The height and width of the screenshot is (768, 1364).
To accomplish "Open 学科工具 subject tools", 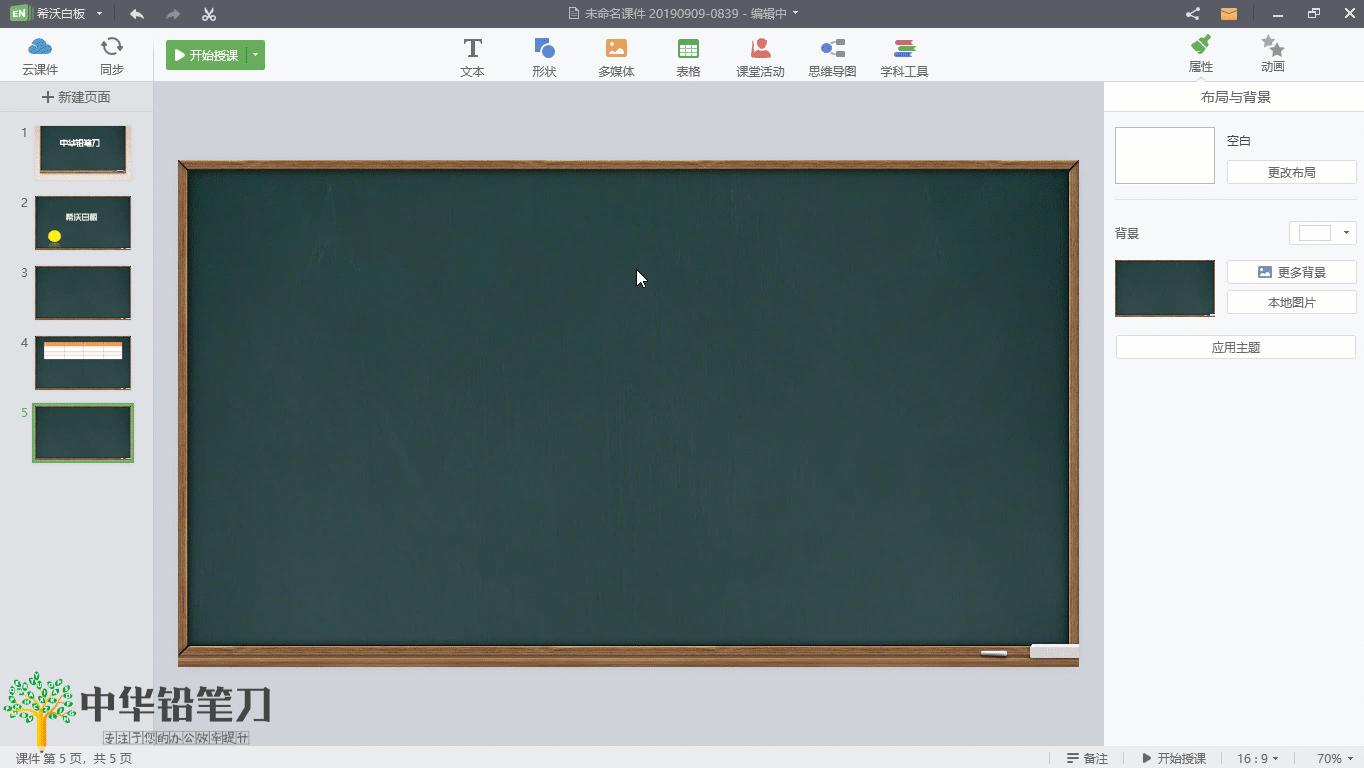I will 904,56.
